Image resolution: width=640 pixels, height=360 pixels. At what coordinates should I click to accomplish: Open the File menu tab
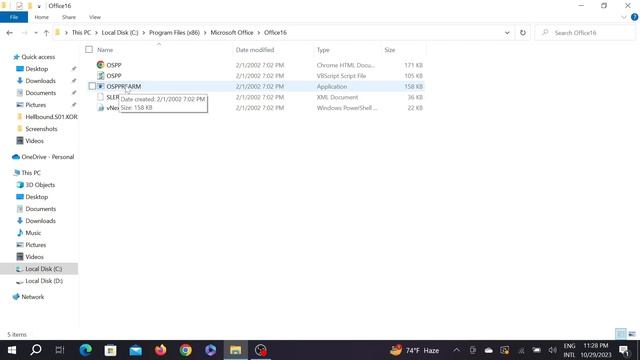point(14,17)
